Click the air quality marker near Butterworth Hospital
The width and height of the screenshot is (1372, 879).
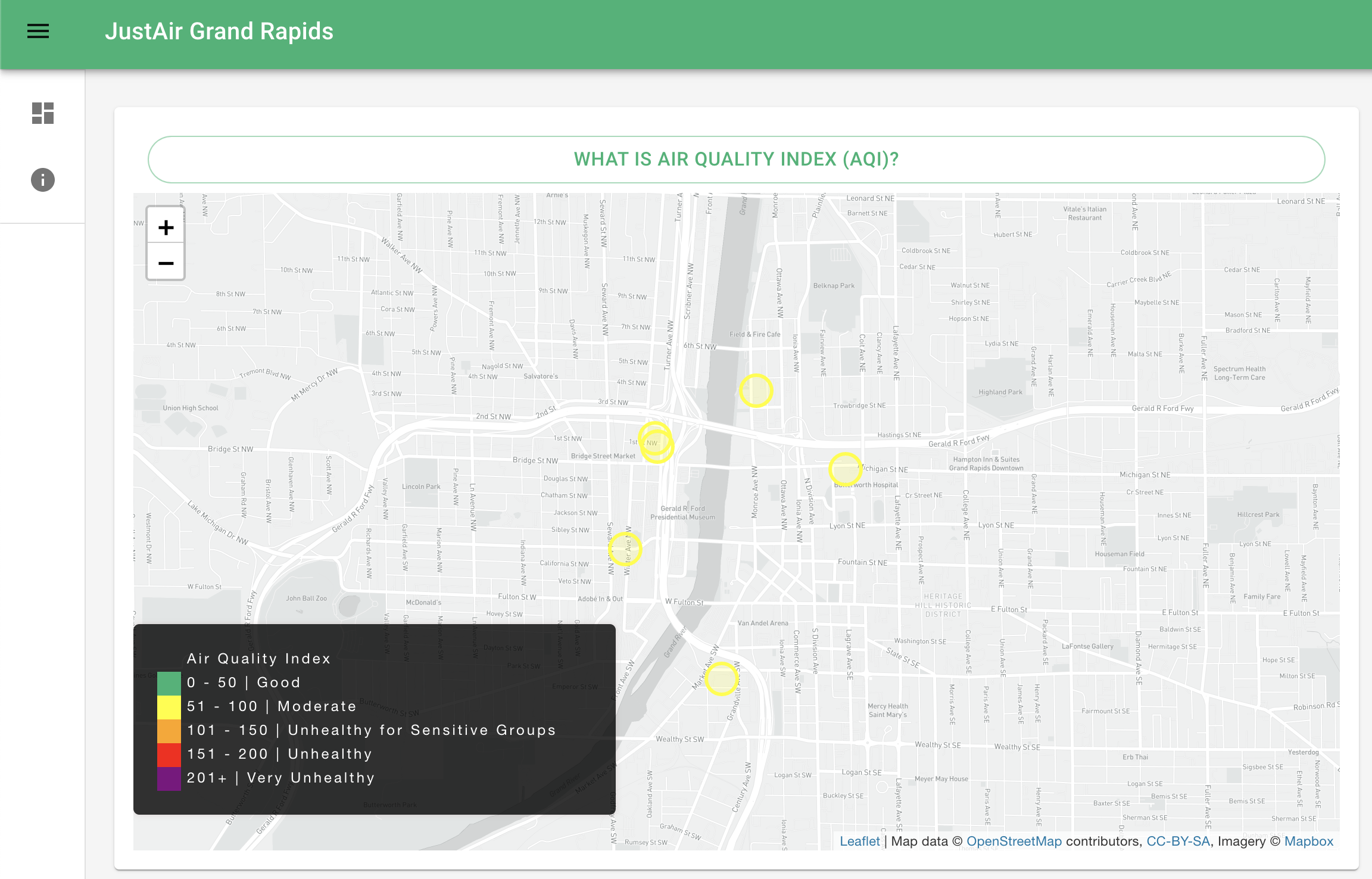click(x=845, y=469)
